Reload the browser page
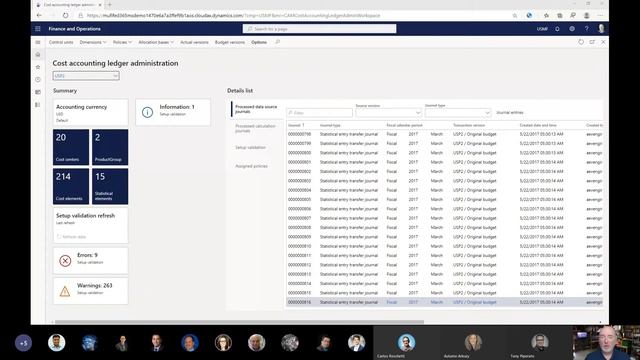 [65, 16]
